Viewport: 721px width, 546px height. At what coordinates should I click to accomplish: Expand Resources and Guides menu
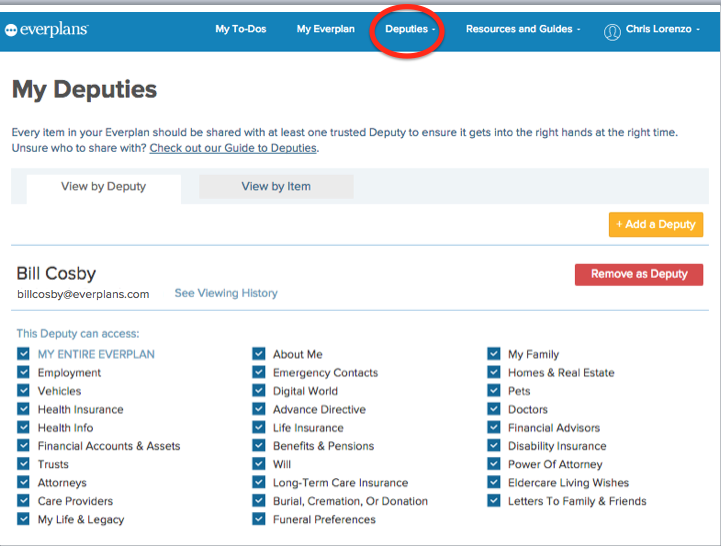[x=522, y=29]
